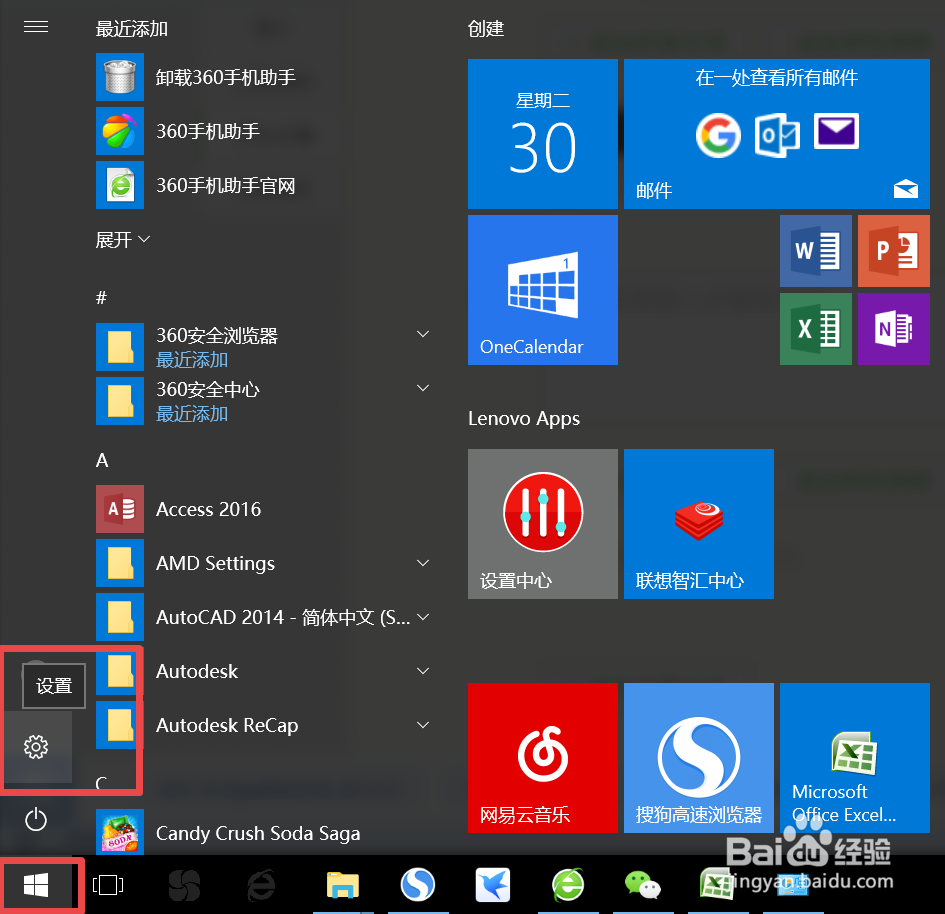Open the 邮件 mail tile
The image size is (945, 914).
coord(777,134)
